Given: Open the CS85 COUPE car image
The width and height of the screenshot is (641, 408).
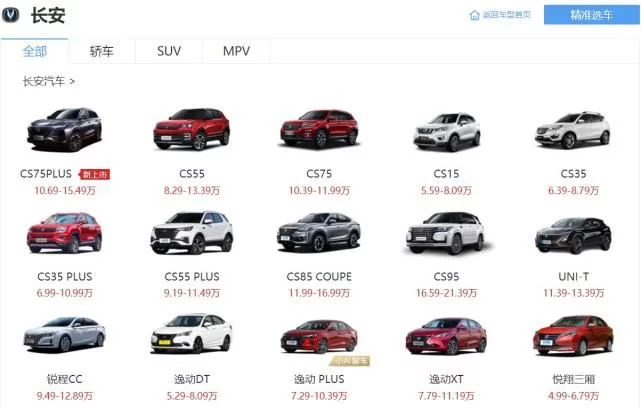Looking at the screenshot, I should coord(319,231).
